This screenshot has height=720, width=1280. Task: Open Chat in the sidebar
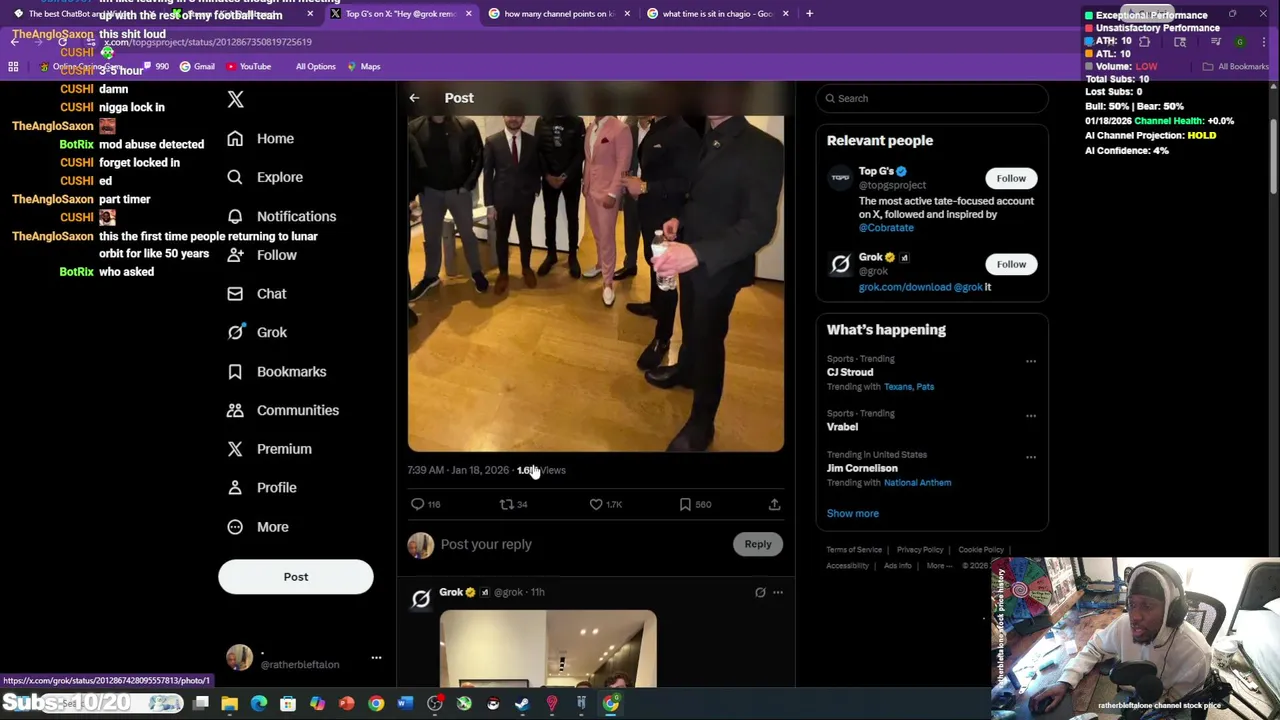coord(256,294)
